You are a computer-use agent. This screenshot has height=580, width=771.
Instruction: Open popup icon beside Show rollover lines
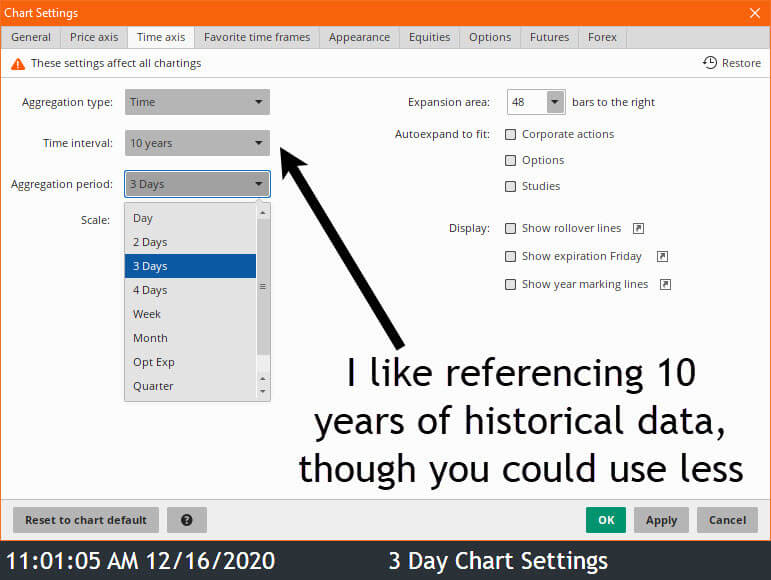point(638,228)
